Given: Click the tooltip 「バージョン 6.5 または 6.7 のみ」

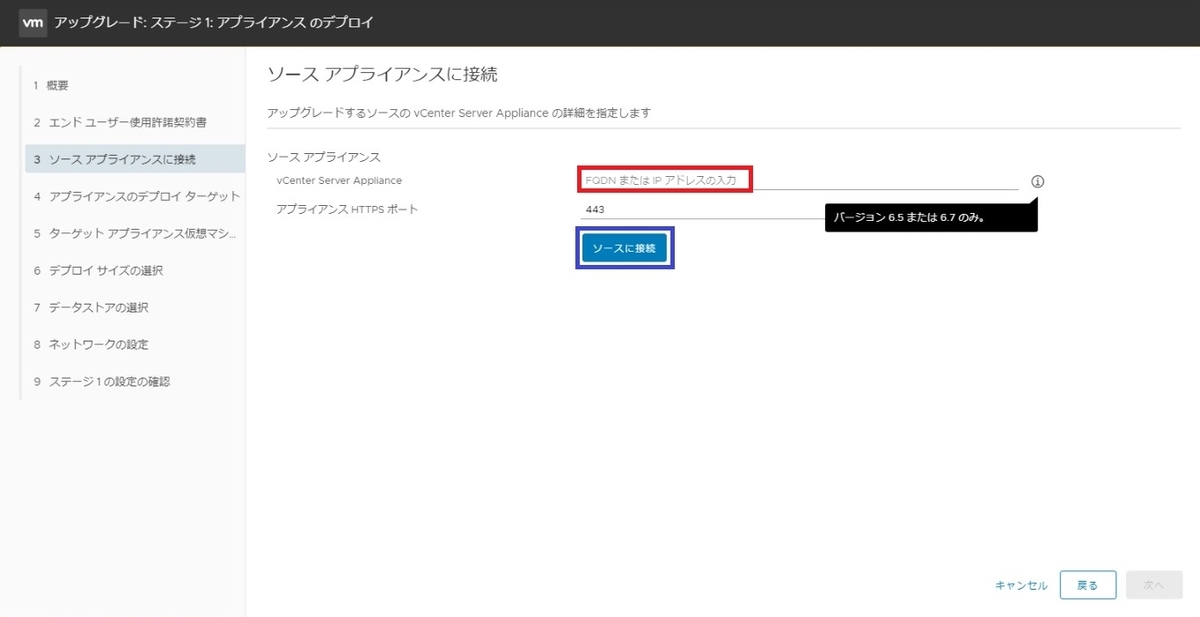Looking at the screenshot, I should pos(931,215).
